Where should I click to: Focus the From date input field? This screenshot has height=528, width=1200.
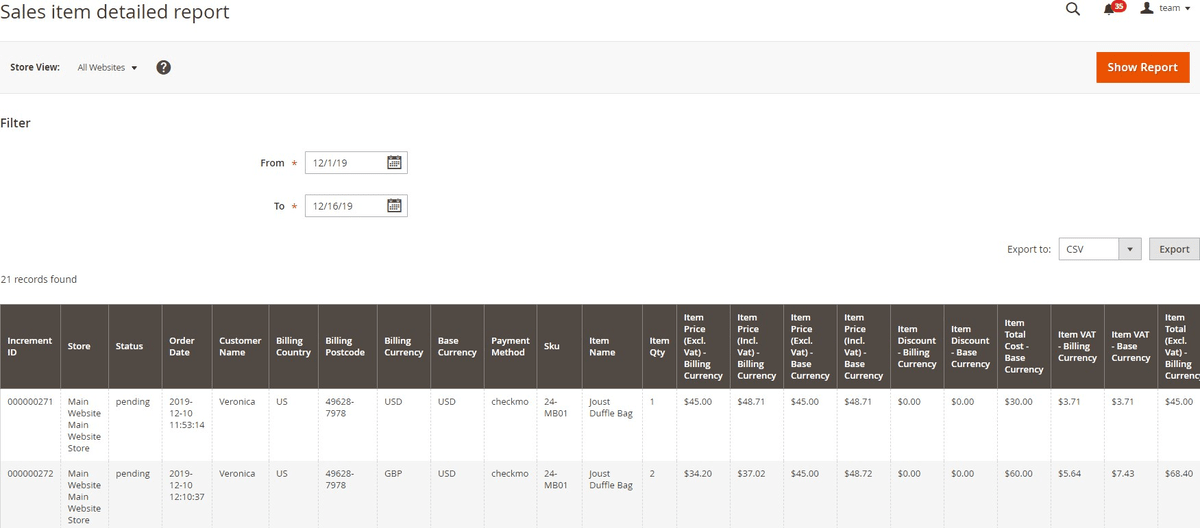pos(344,163)
